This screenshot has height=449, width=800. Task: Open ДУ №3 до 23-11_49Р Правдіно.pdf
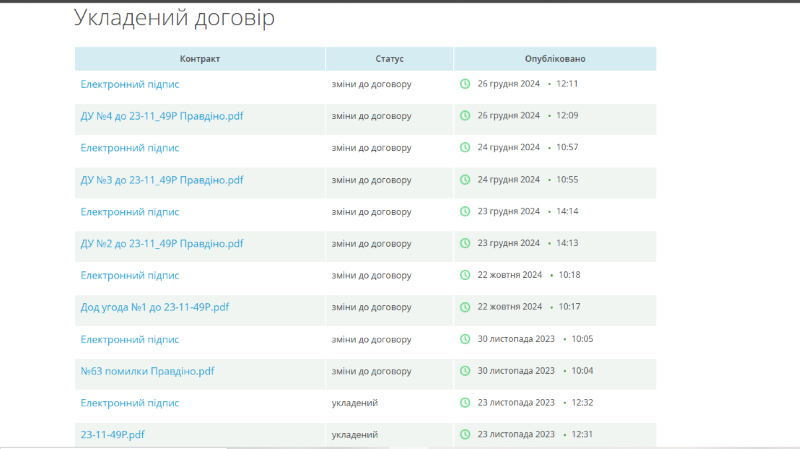pyautogui.click(x=162, y=180)
